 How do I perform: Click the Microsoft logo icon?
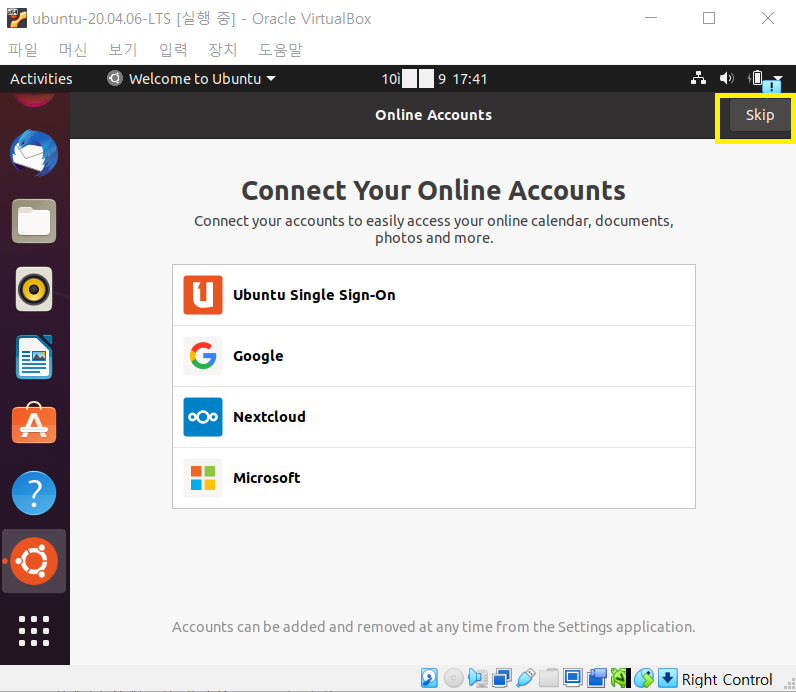pyautogui.click(x=203, y=478)
